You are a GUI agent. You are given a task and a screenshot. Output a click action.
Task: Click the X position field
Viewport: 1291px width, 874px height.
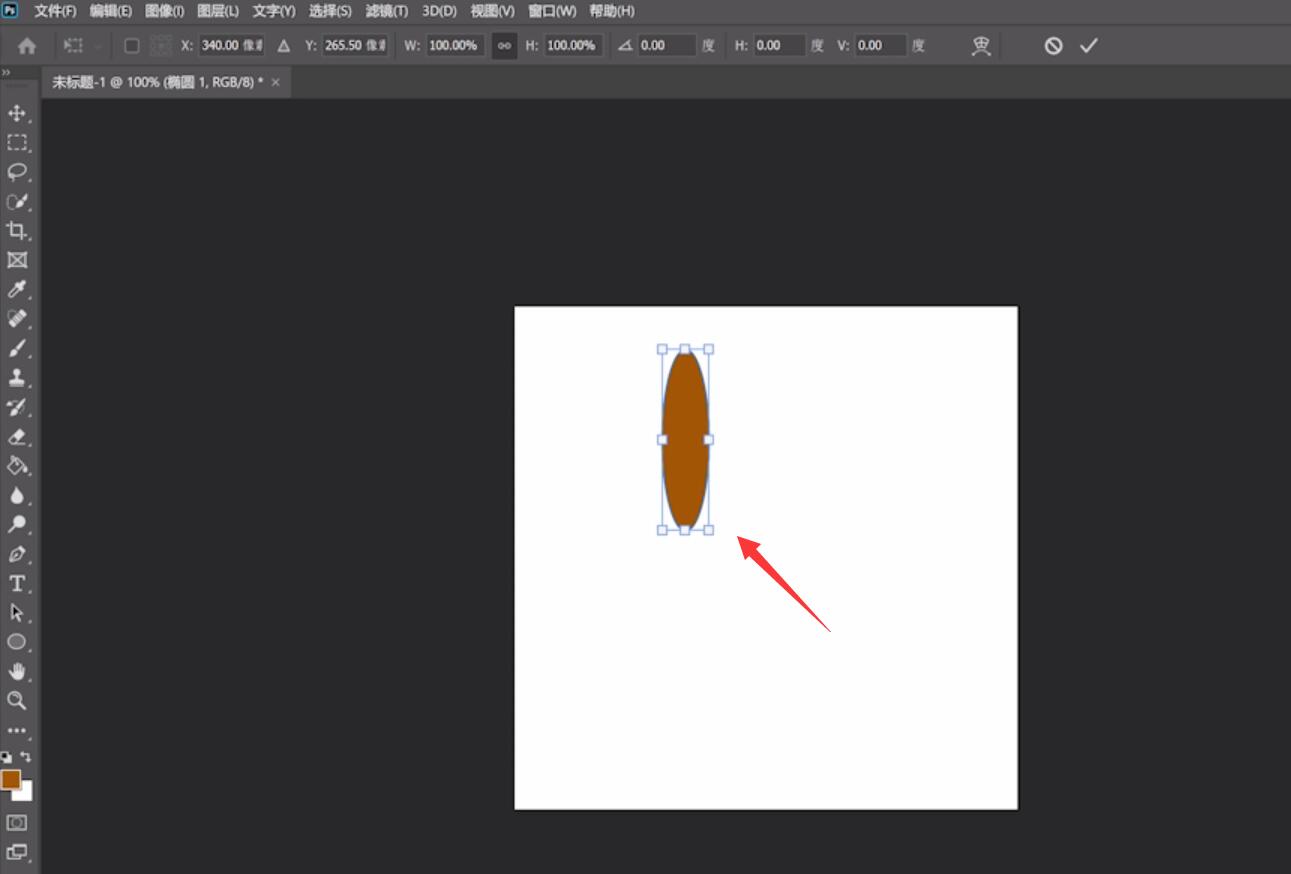(x=232, y=46)
